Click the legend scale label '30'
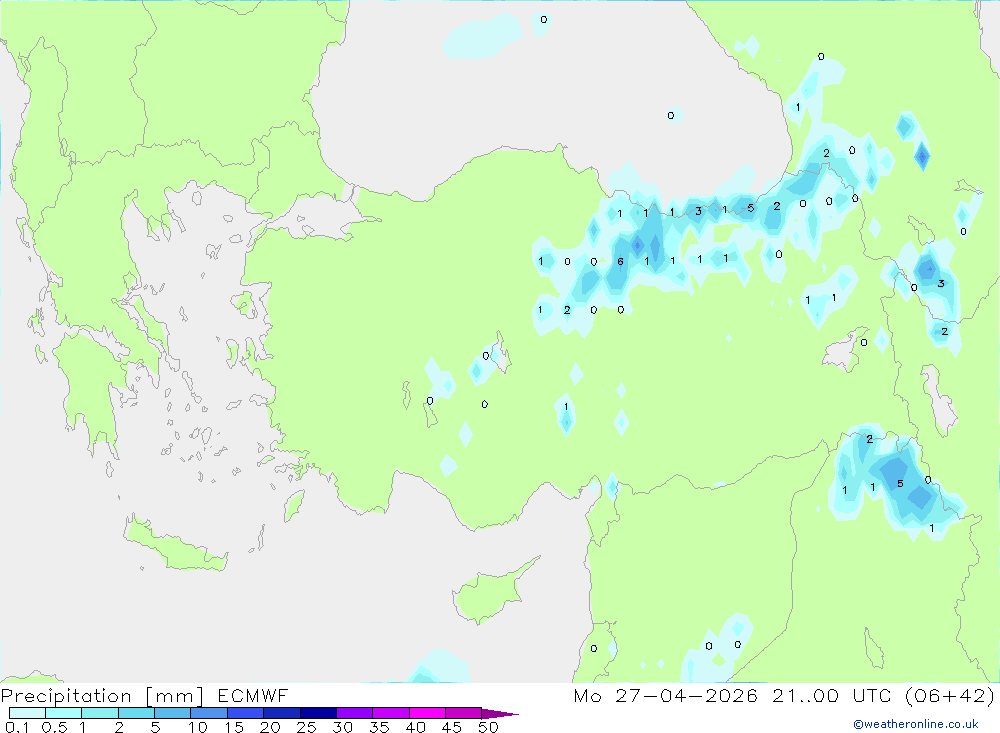 point(342,727)
